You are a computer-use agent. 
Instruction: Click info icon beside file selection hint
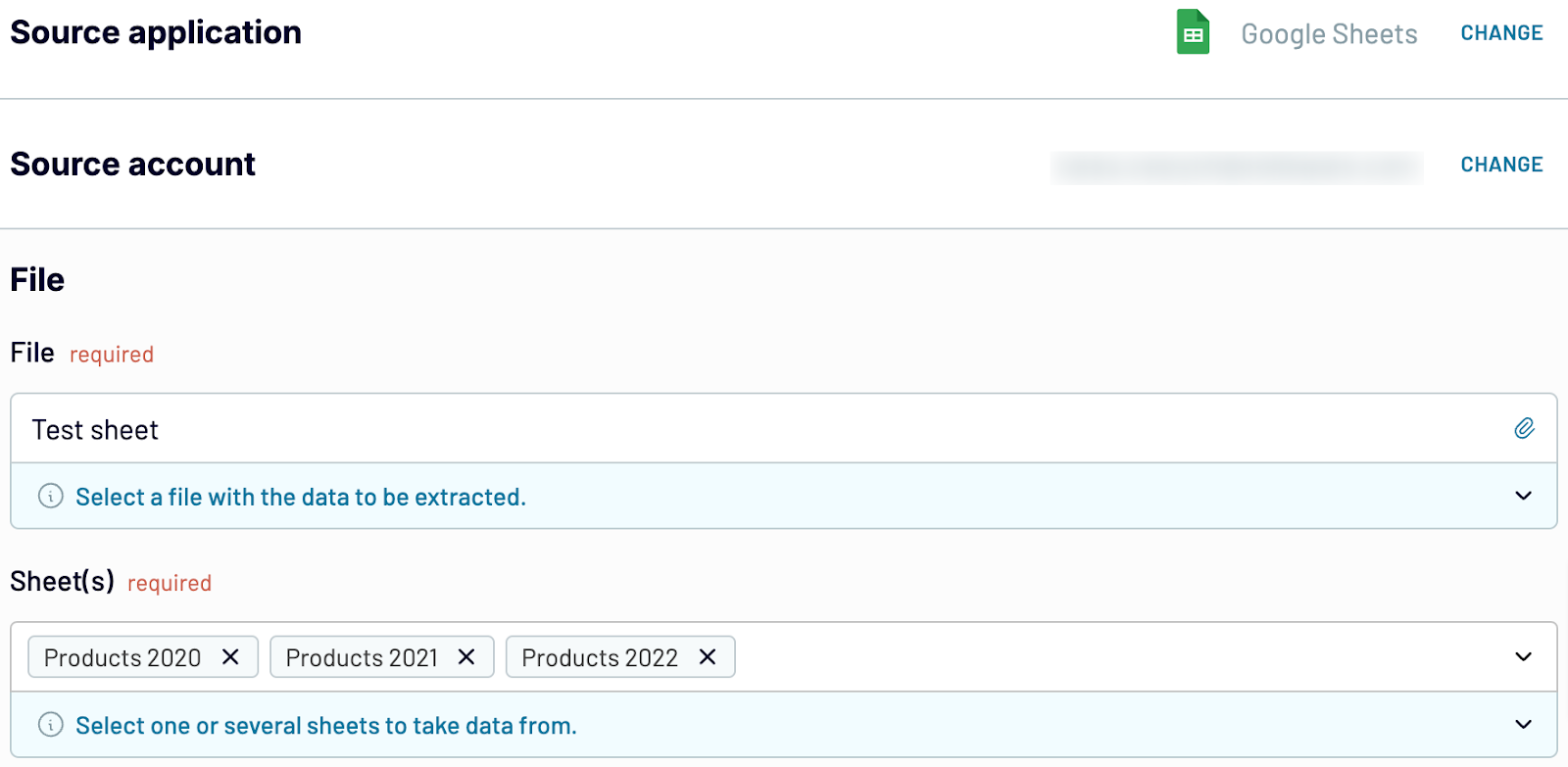tap(51, 497)
